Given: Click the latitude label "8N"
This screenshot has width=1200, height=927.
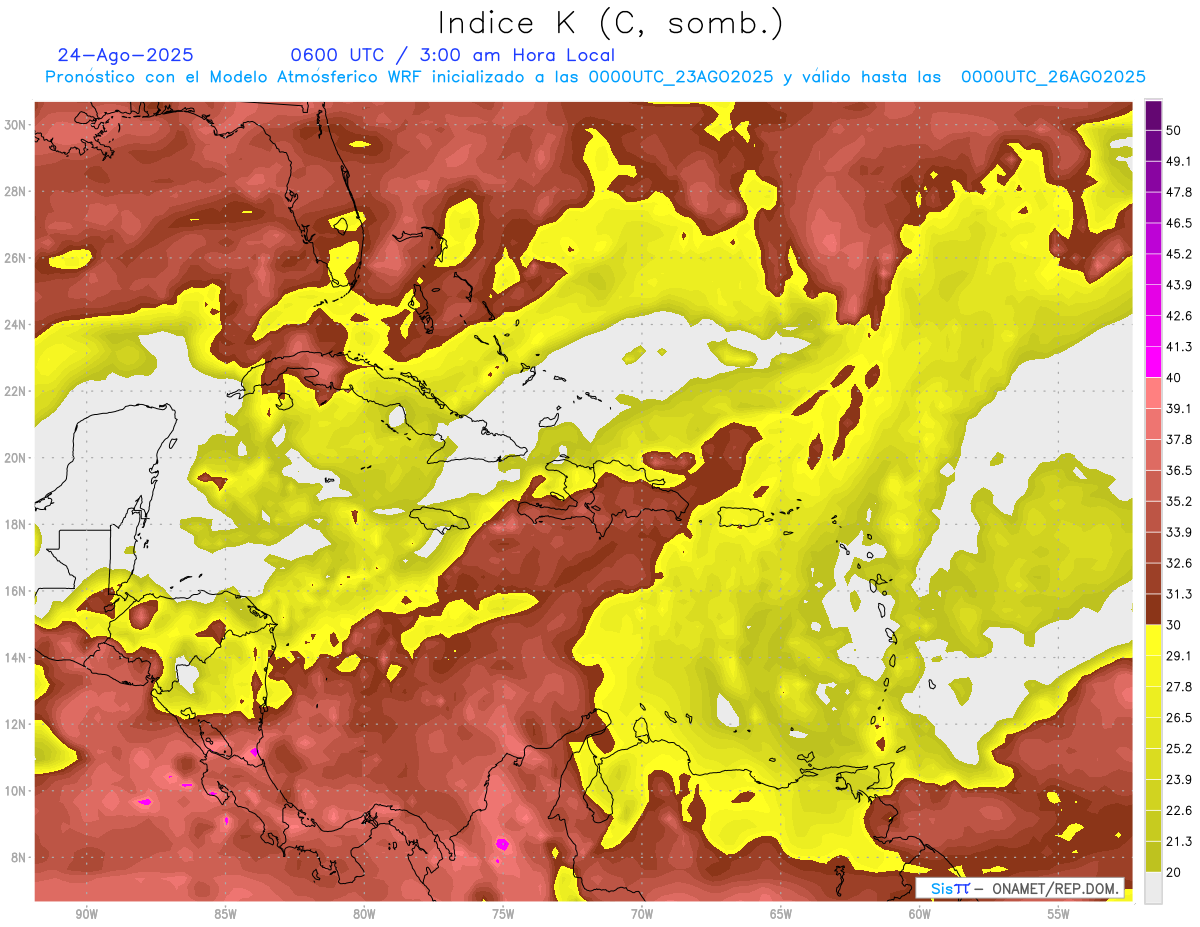Looking at the screenshot, I should coord(18,857).
